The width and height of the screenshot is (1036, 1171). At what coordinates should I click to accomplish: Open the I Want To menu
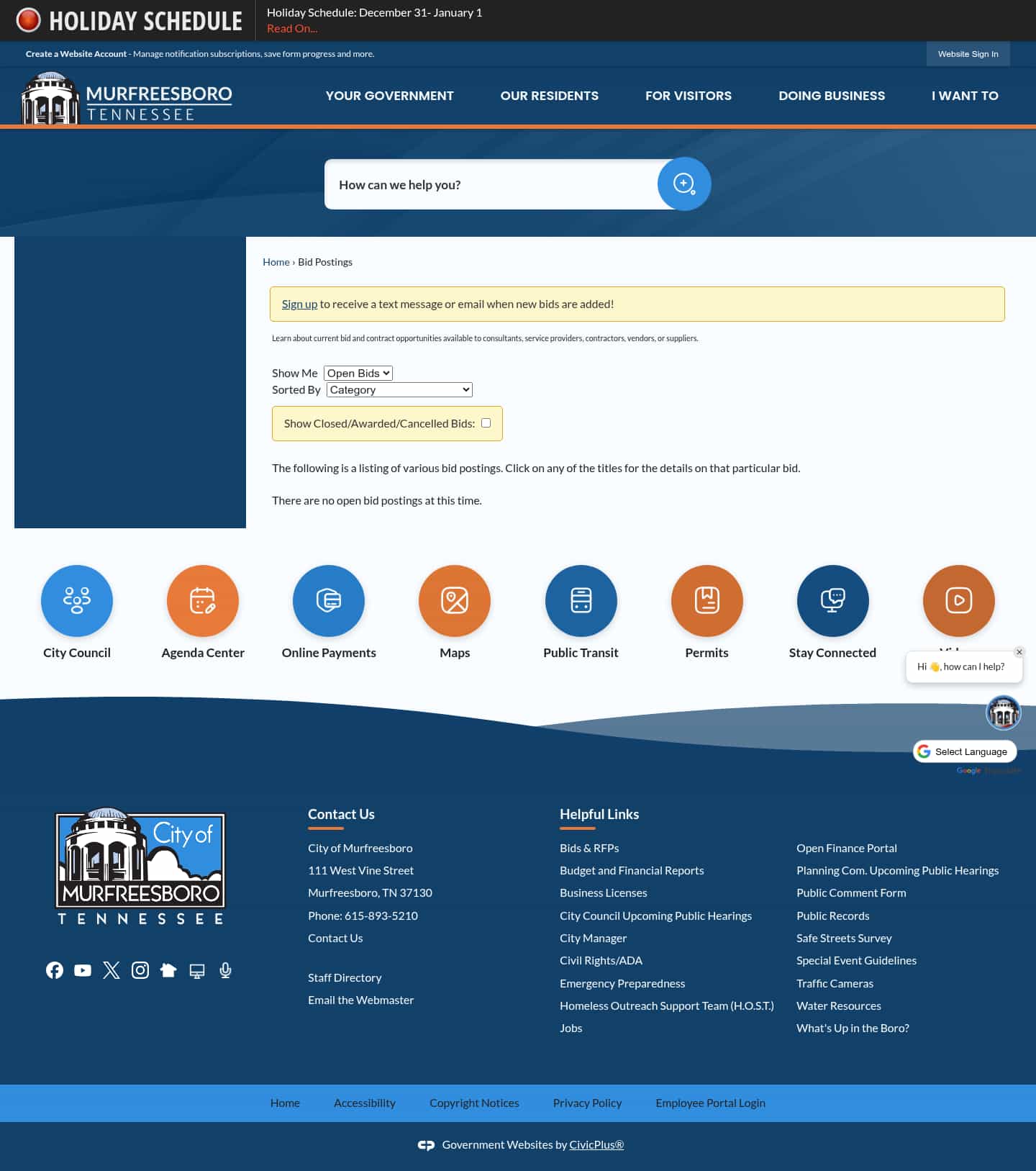(x=965, y=96)
